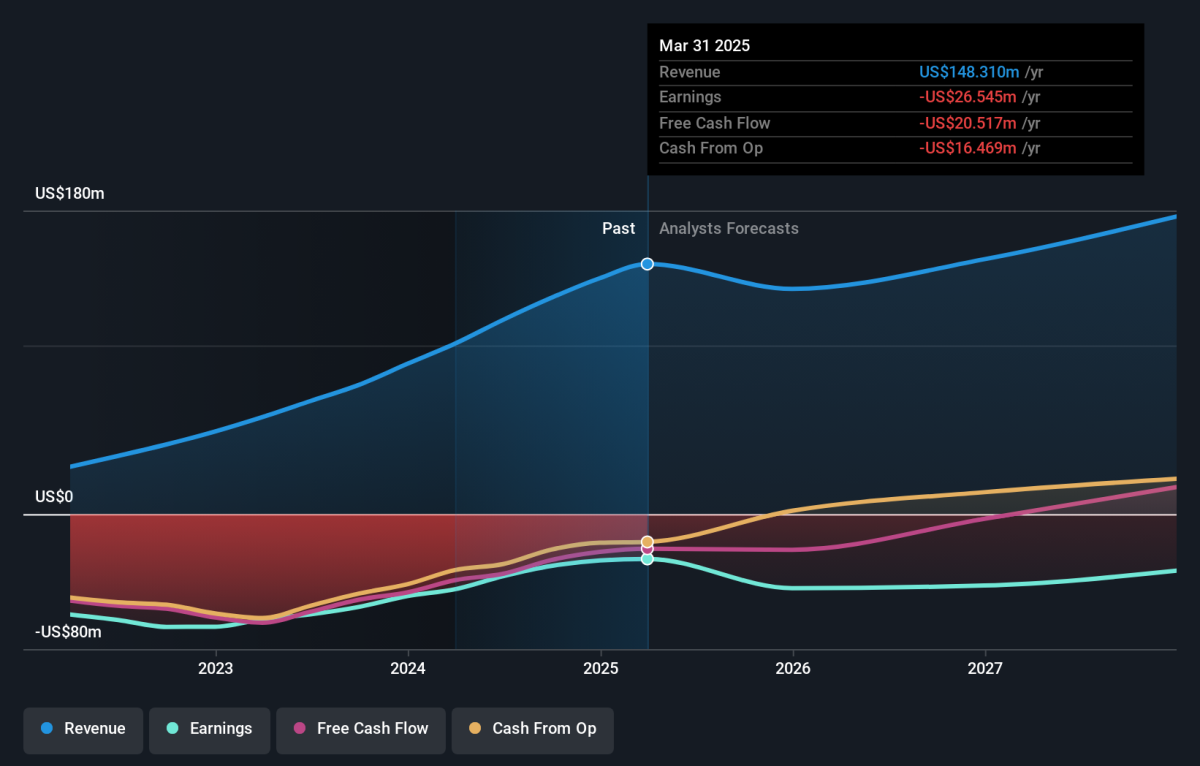Click the 2024 x-axis label

tap(408, 668)
